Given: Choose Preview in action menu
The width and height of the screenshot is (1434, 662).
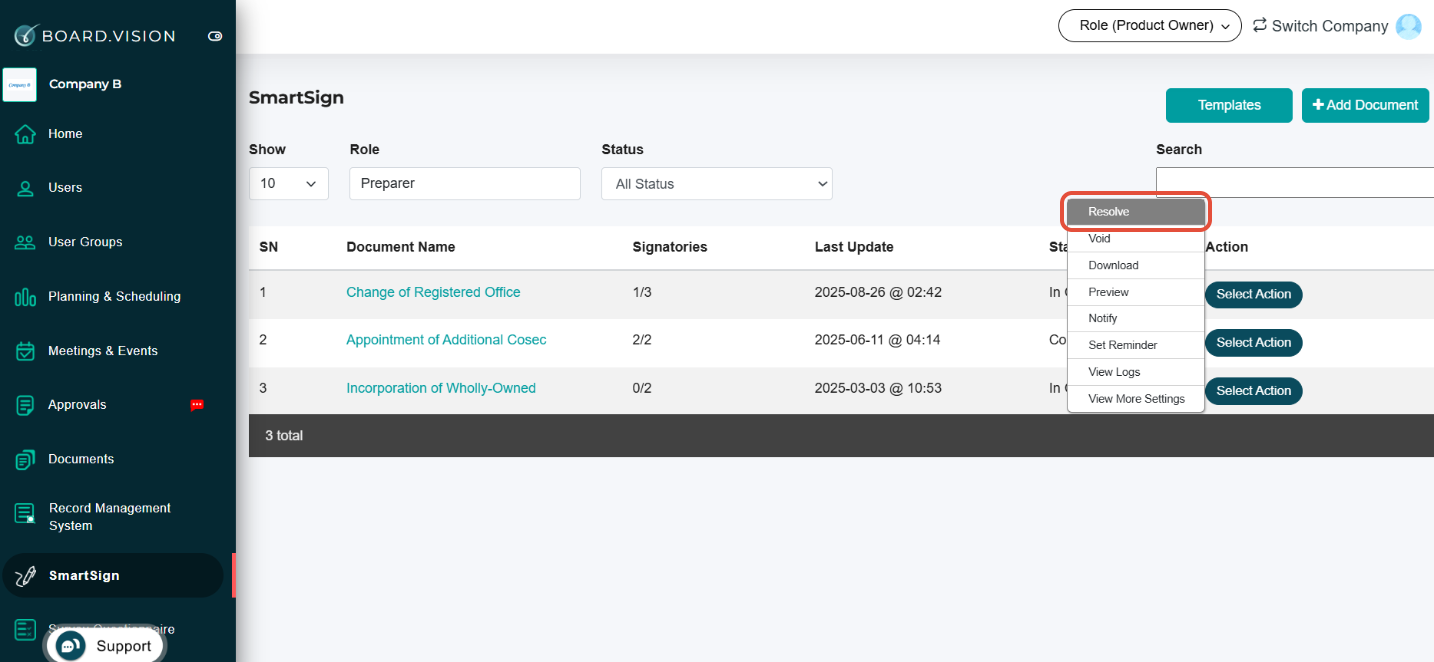Looking at the screenshot, I should pos(1136,292).
